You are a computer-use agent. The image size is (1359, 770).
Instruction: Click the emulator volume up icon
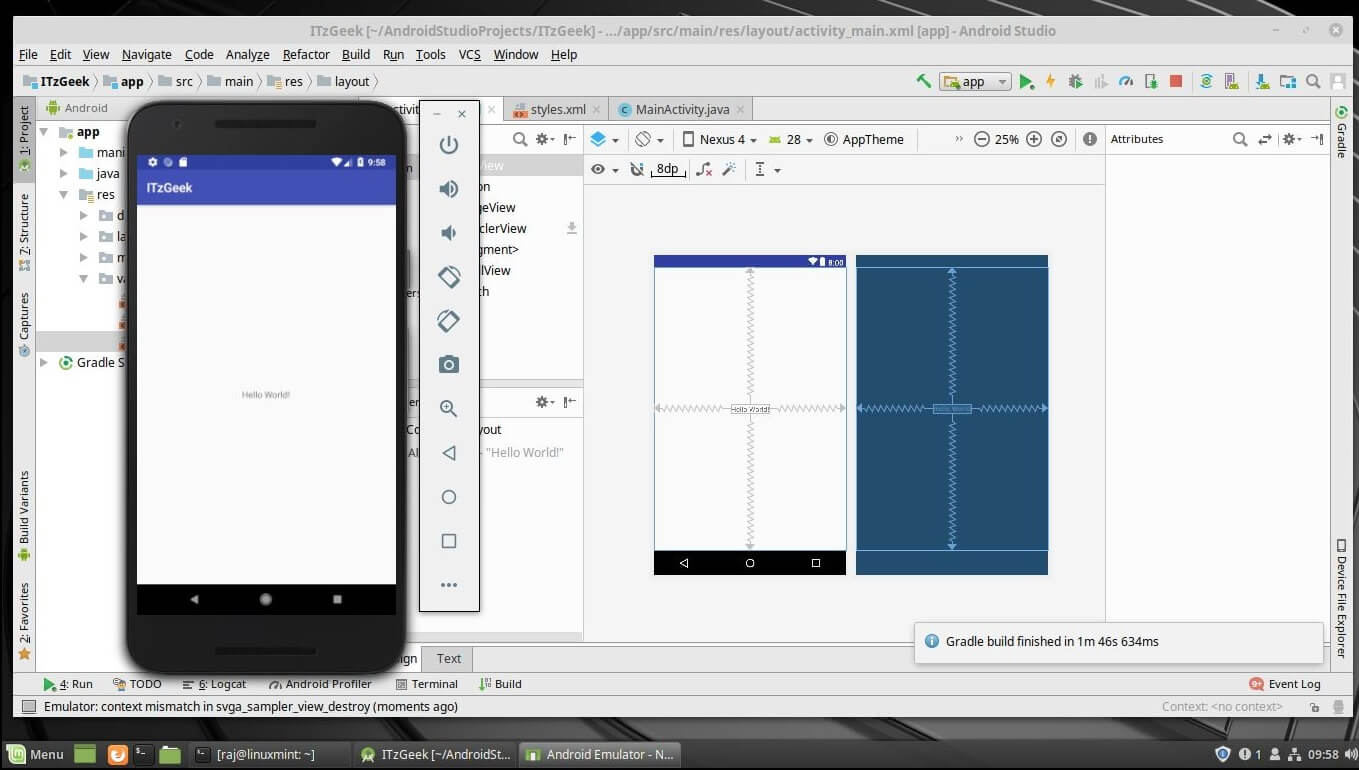coord(449,189)
